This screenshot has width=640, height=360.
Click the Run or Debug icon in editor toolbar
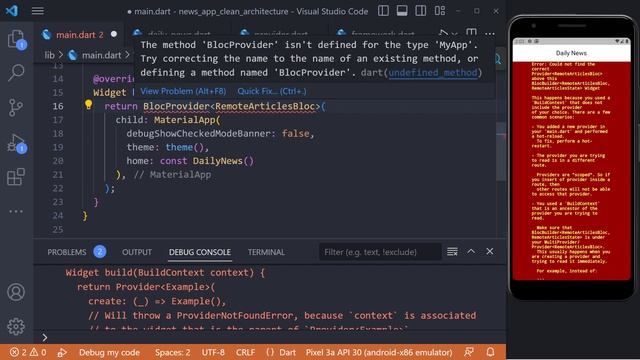(444, 33)
